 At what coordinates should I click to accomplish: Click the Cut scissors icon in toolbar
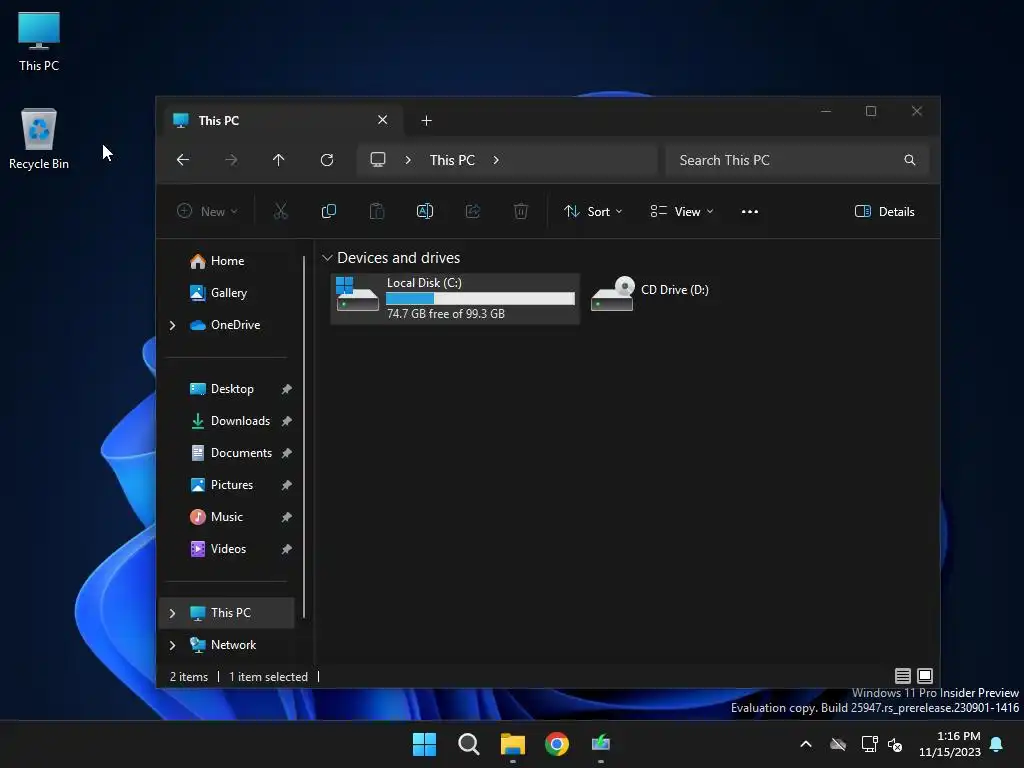280,211
